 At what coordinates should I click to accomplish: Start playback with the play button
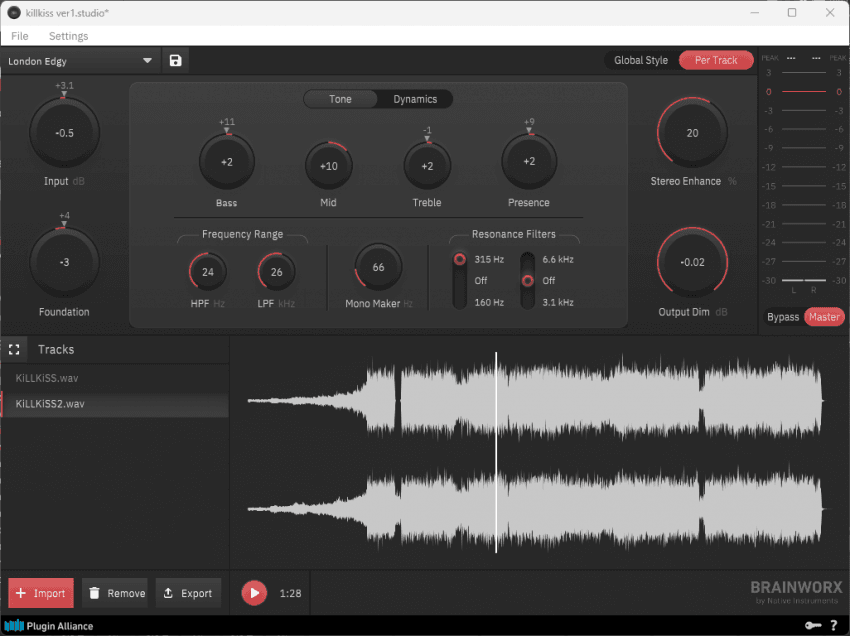(x=254, y=593)
